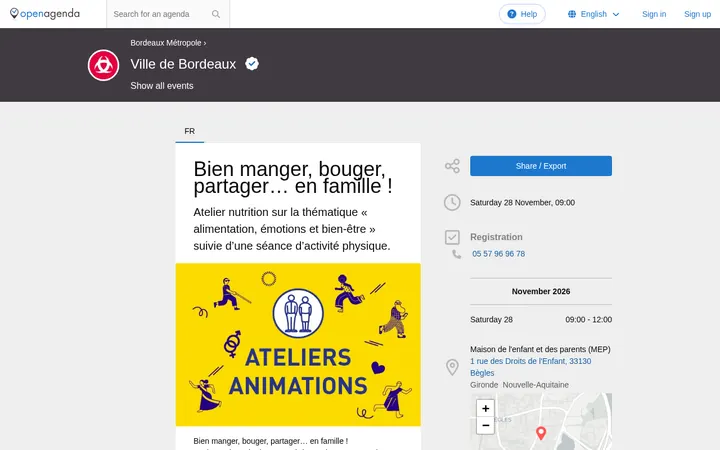The image size is (720, 450).
Task: Call registration number 05 57 96 96 78
Action: [498, 254]
